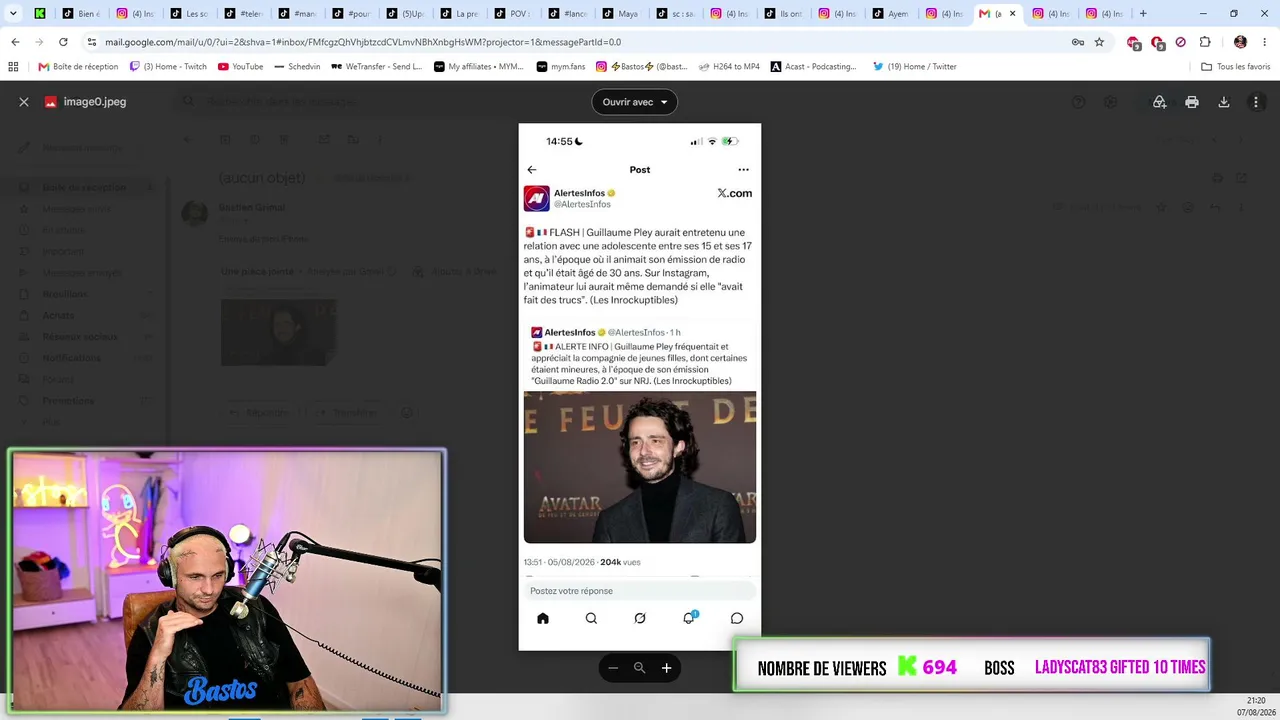
Task: Open Chrome's three-dot menu
Action: click(1265, 42)
